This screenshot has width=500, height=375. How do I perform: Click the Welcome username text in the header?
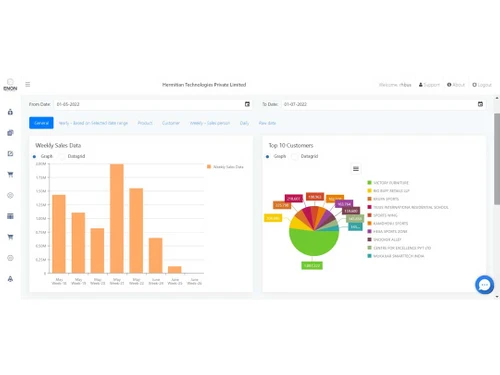tap(395, 85)
